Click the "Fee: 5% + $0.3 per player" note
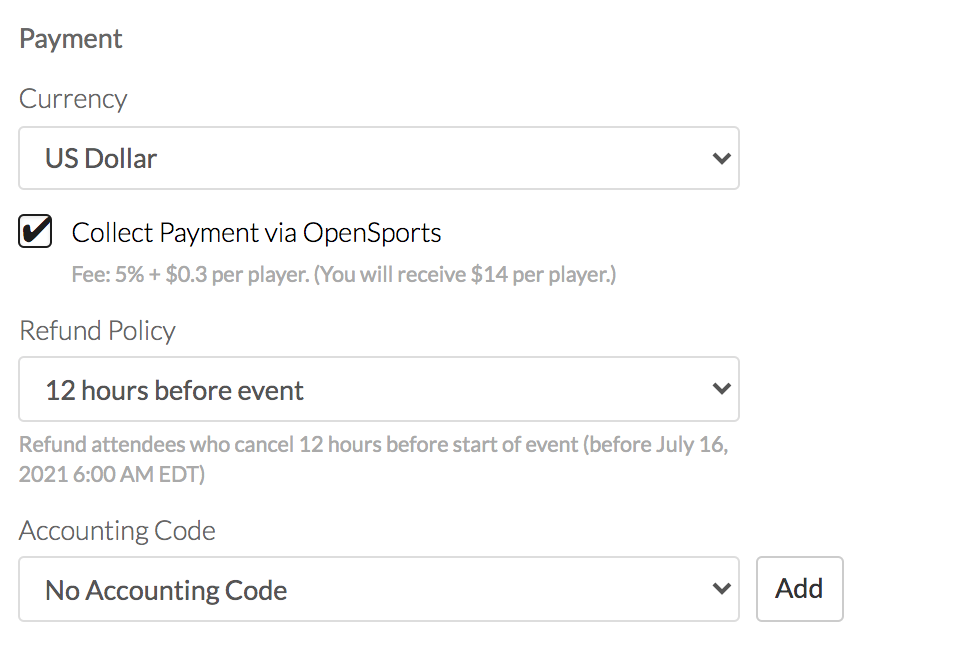Image resolution: width=972 pixels, height=650 pixels. point(190,274)
